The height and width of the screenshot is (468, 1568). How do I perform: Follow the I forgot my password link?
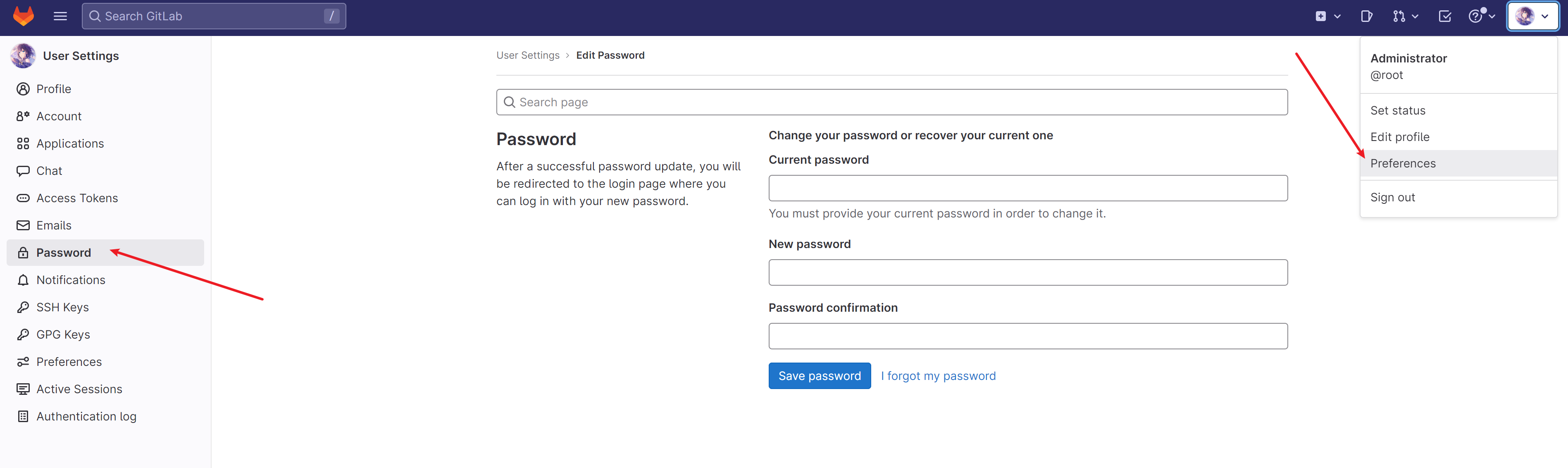point(937,376)
